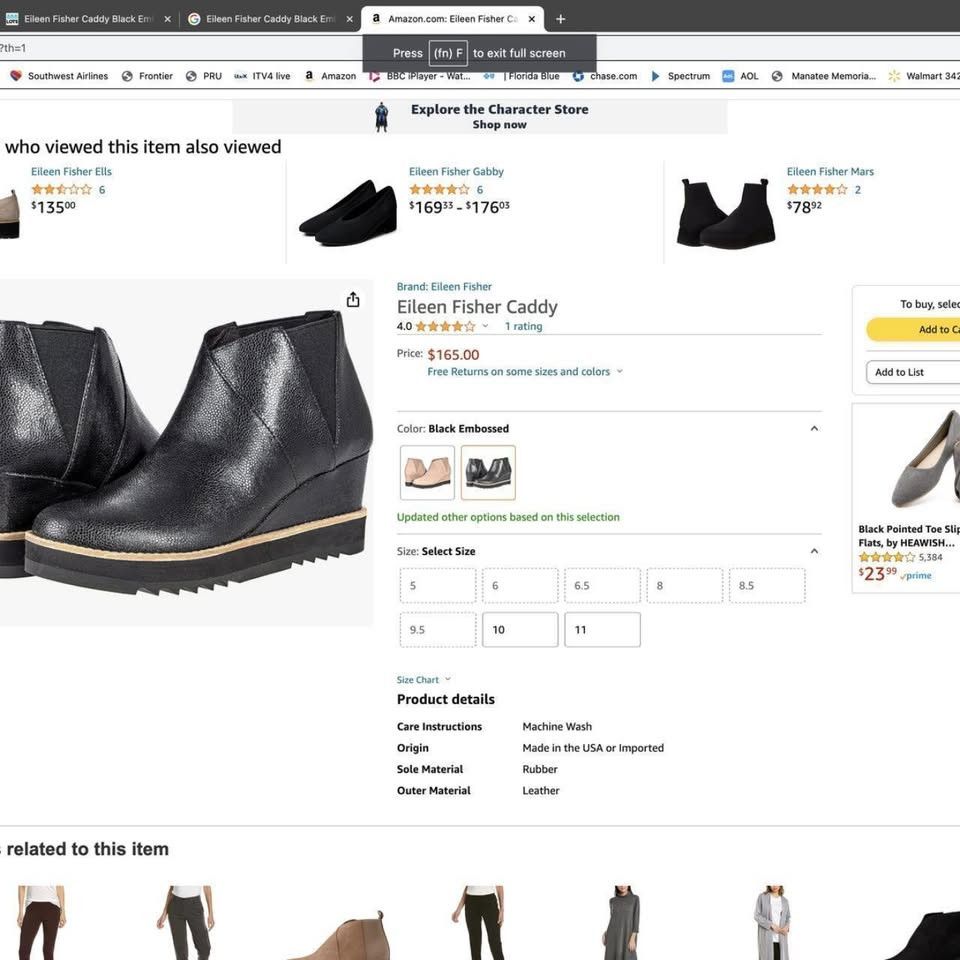Select size 8

click(684, 585)
